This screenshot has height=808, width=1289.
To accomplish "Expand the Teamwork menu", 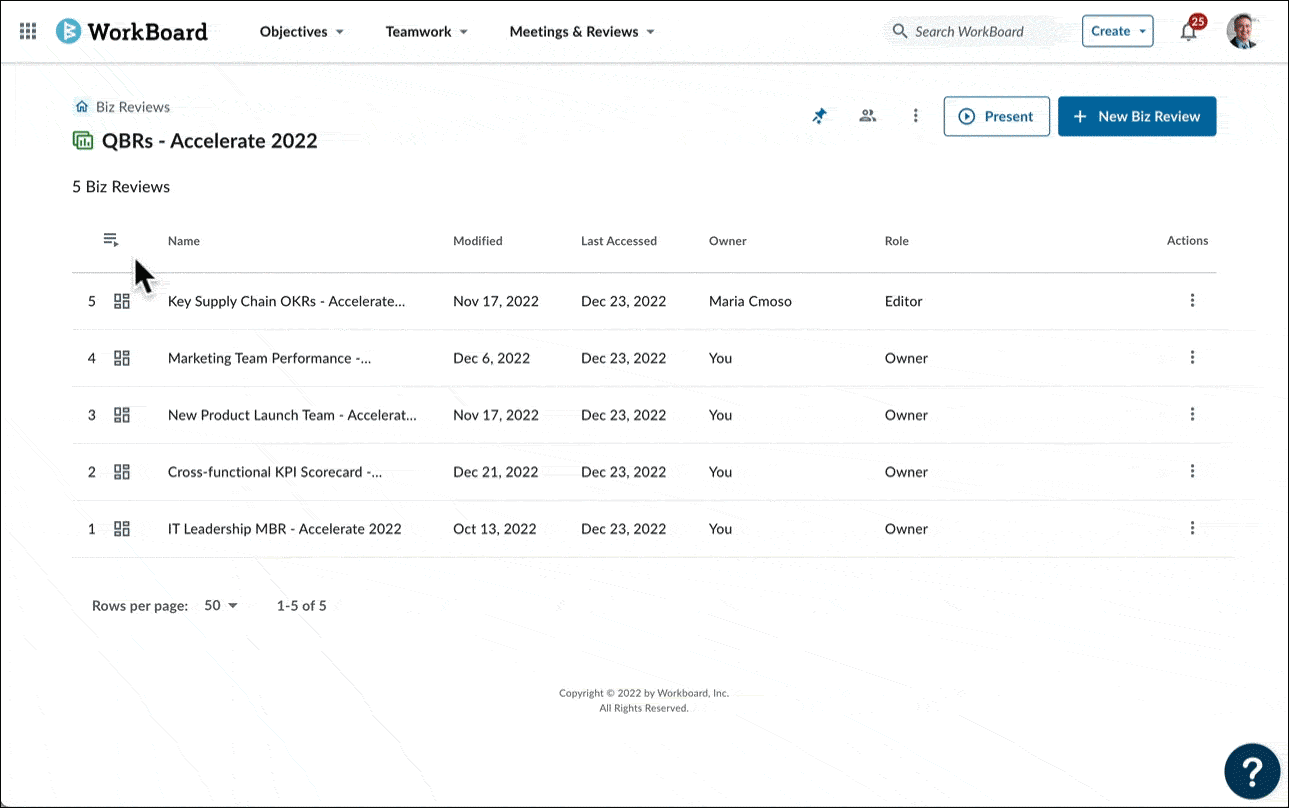I will tap(427, 32).
